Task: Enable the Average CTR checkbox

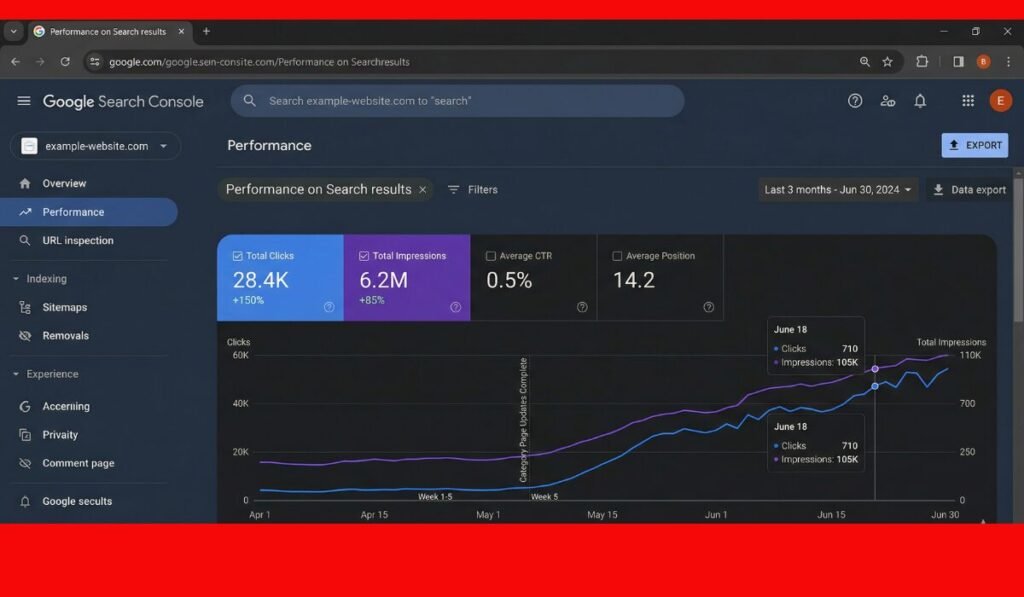Action: pos(491,256)
